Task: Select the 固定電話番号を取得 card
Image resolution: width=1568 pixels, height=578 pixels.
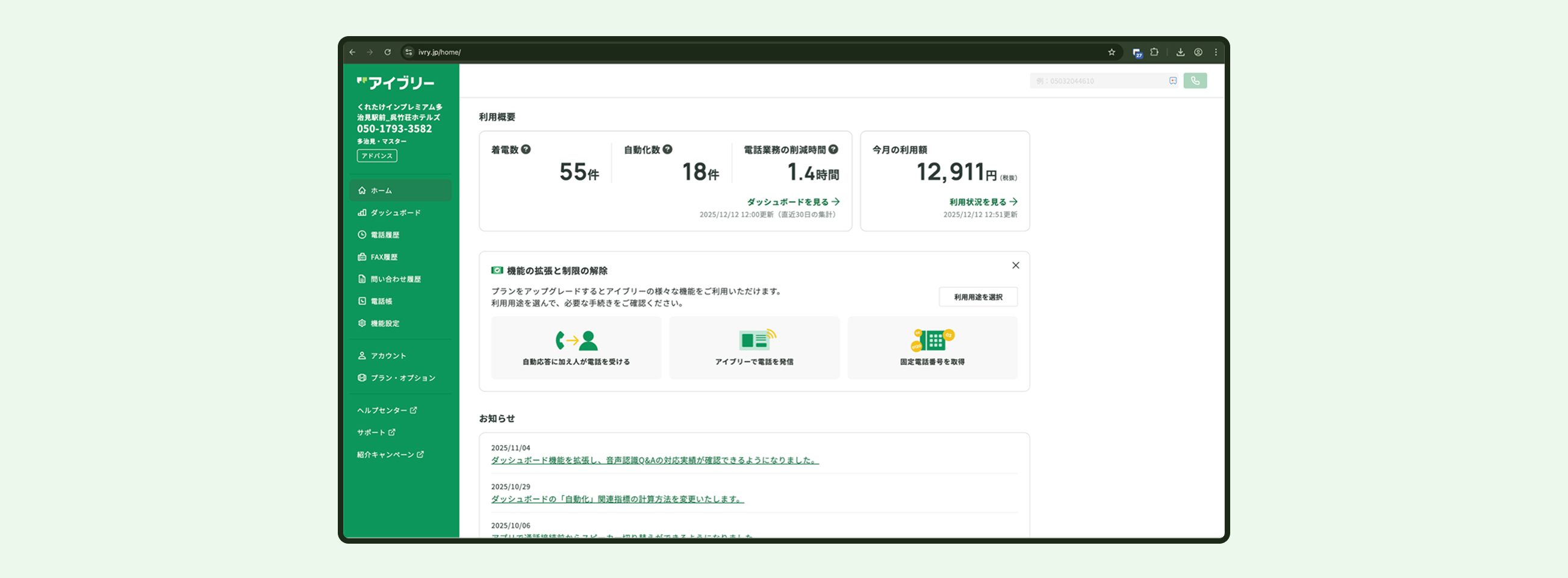Action: 932,348
